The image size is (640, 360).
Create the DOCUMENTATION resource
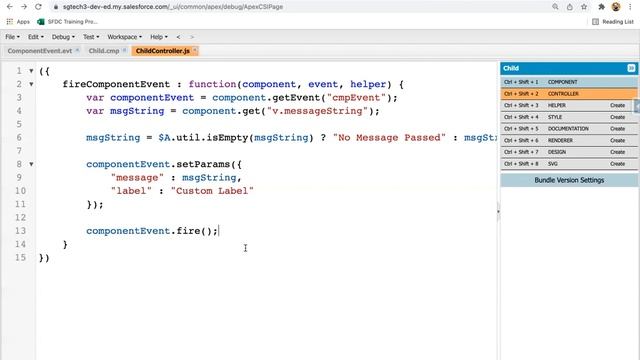pyautogui.click(x=617, y=129)
